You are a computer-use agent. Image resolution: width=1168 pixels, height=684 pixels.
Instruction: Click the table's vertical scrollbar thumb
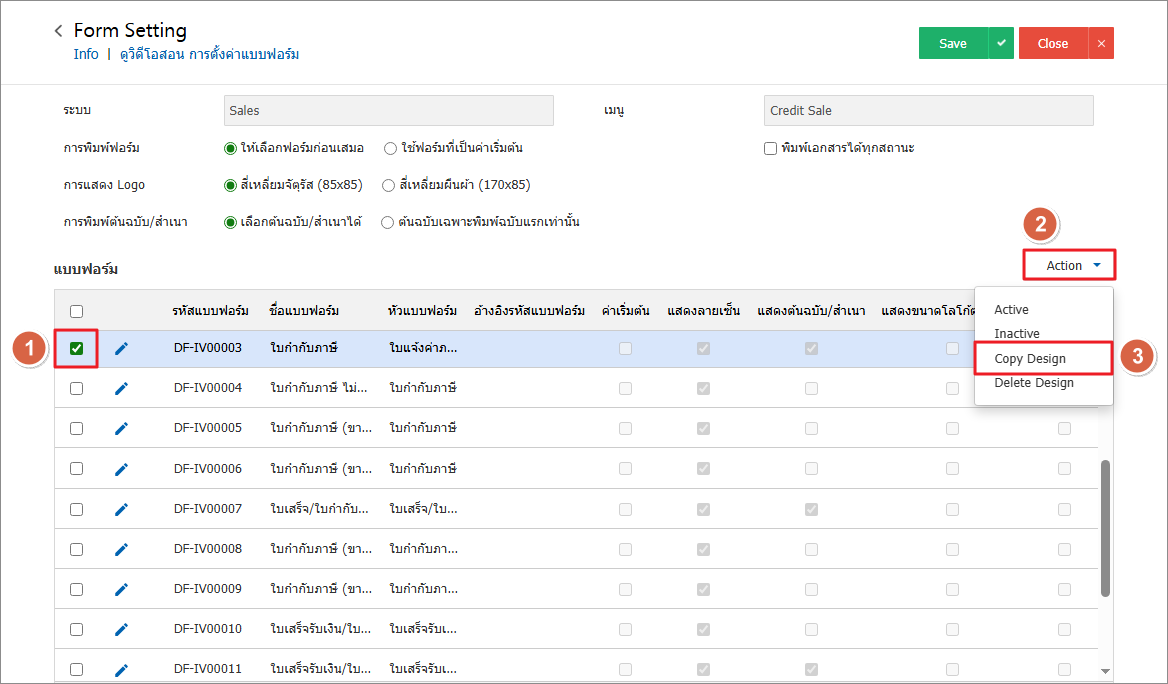[x=1105, y=528]
